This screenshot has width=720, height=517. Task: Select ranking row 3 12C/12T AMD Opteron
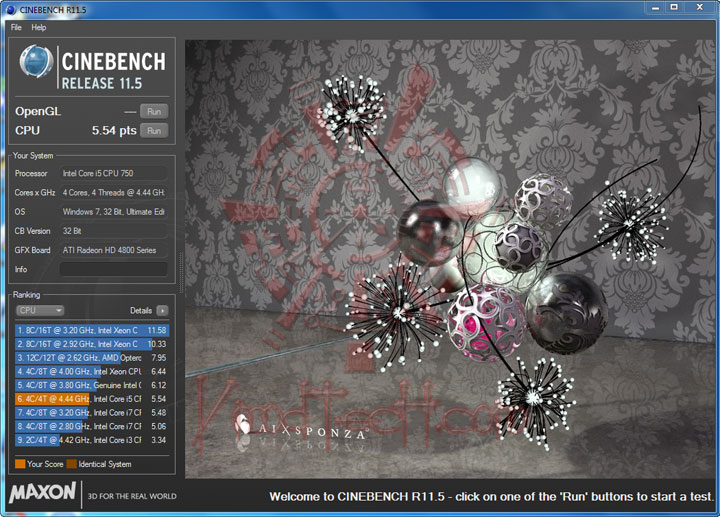coord(92,358)
